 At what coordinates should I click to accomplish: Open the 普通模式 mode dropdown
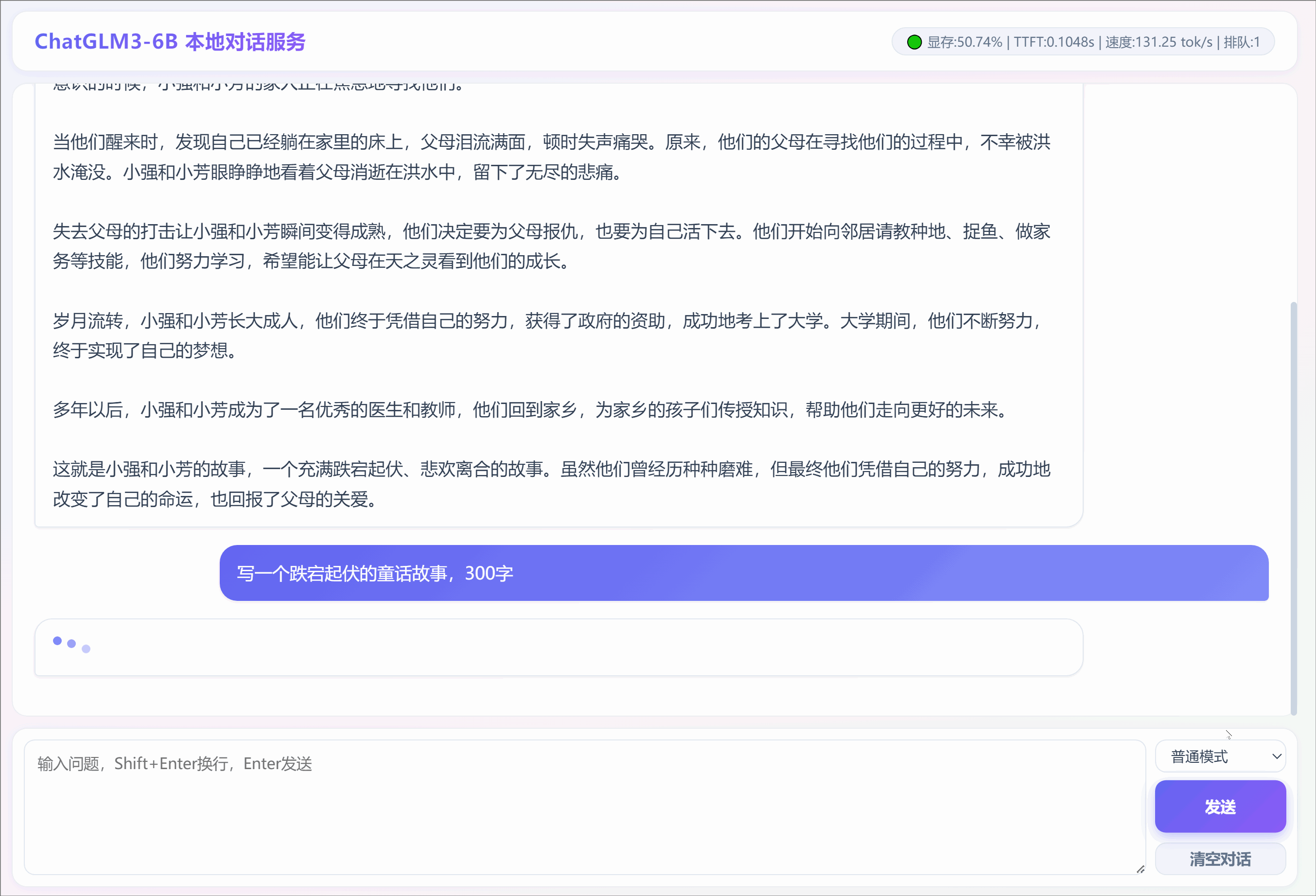pyautogui.click(x=1220, y=756)
